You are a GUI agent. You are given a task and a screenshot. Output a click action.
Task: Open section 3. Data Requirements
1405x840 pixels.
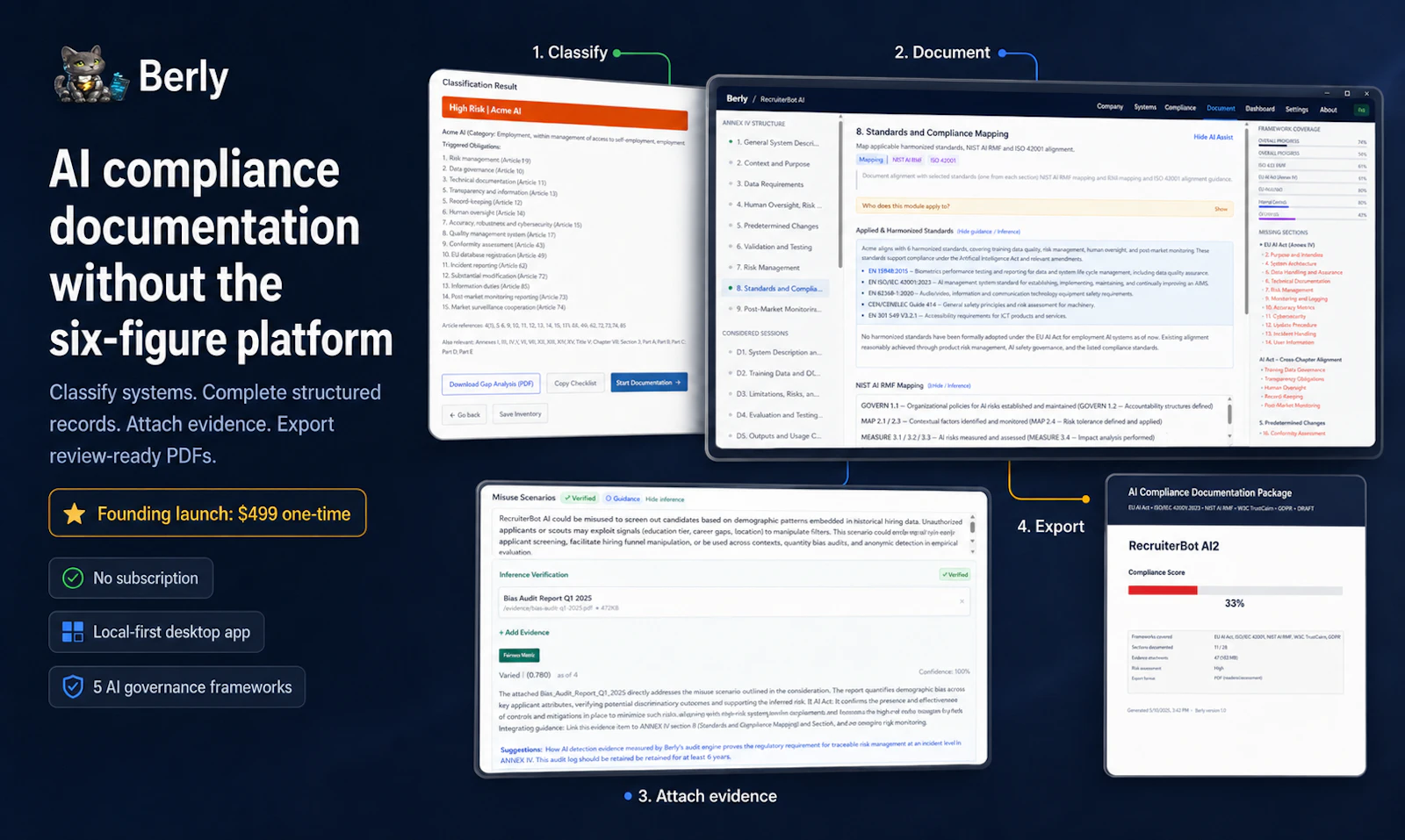768,184
